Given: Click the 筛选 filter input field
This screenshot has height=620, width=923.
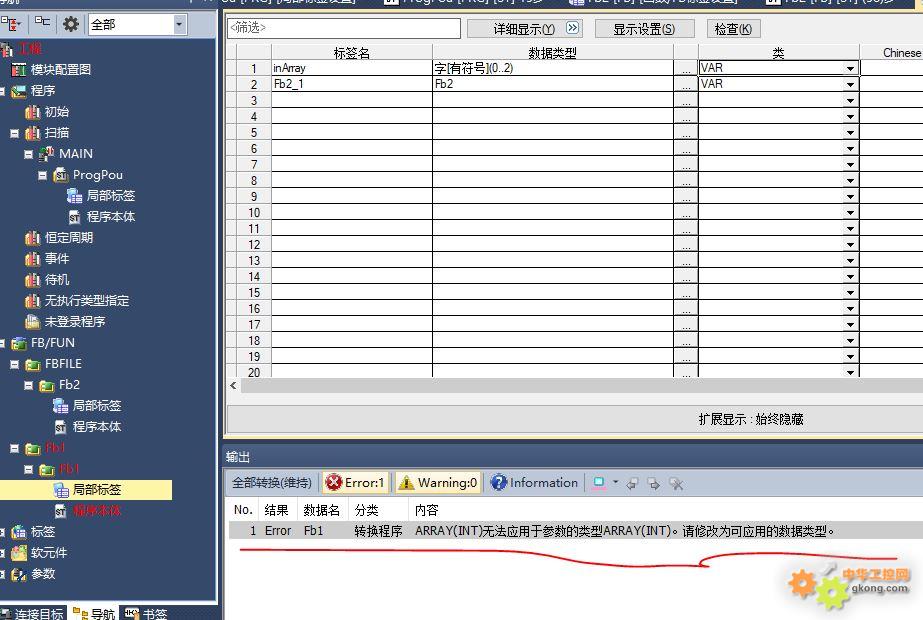Looking at the screenshot, I should click(x=344, y=29).
